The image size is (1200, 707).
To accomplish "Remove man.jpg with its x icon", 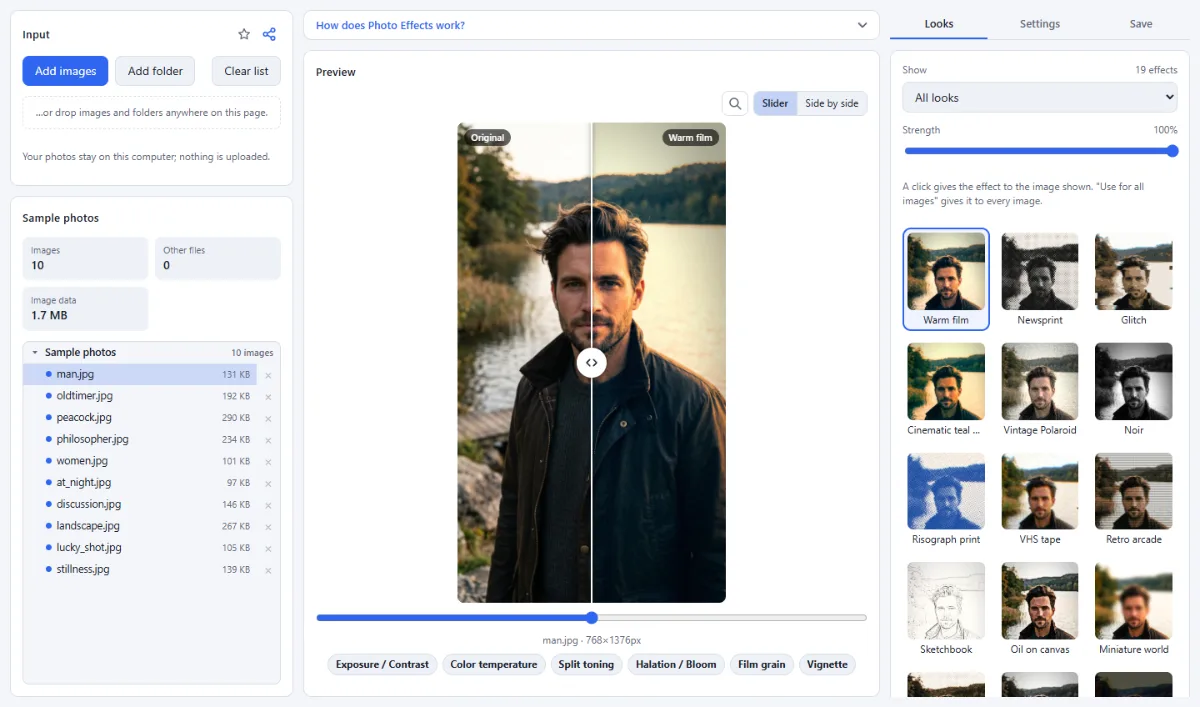I will 268,375.
